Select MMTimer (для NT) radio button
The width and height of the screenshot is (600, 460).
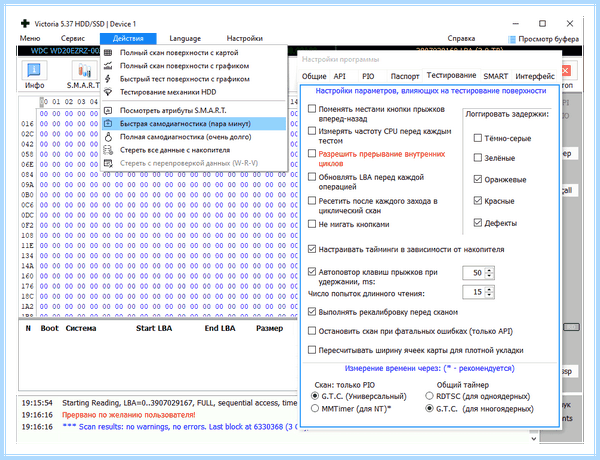click(315, 409)
